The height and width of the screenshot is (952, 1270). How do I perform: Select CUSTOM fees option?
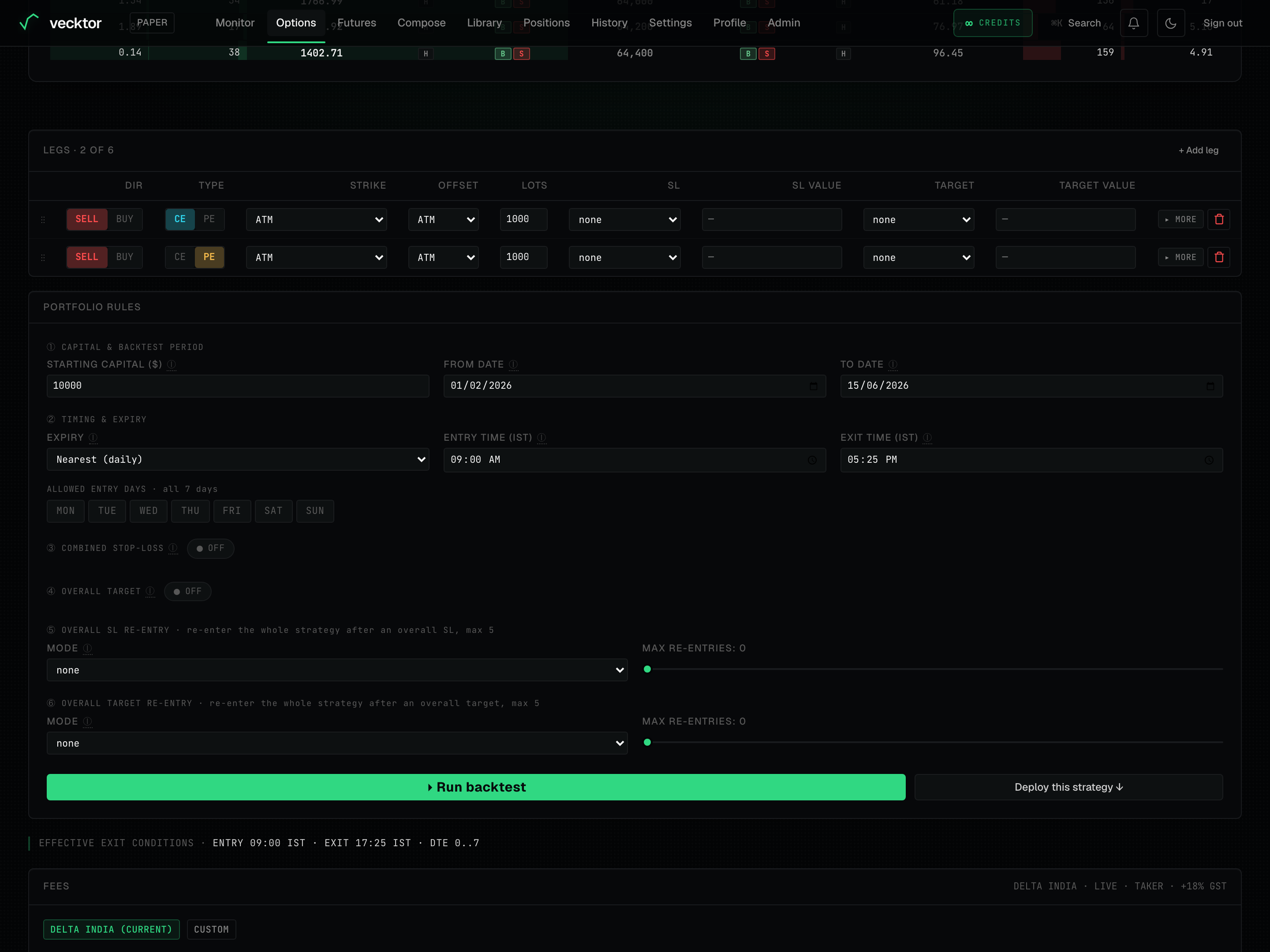211,929
